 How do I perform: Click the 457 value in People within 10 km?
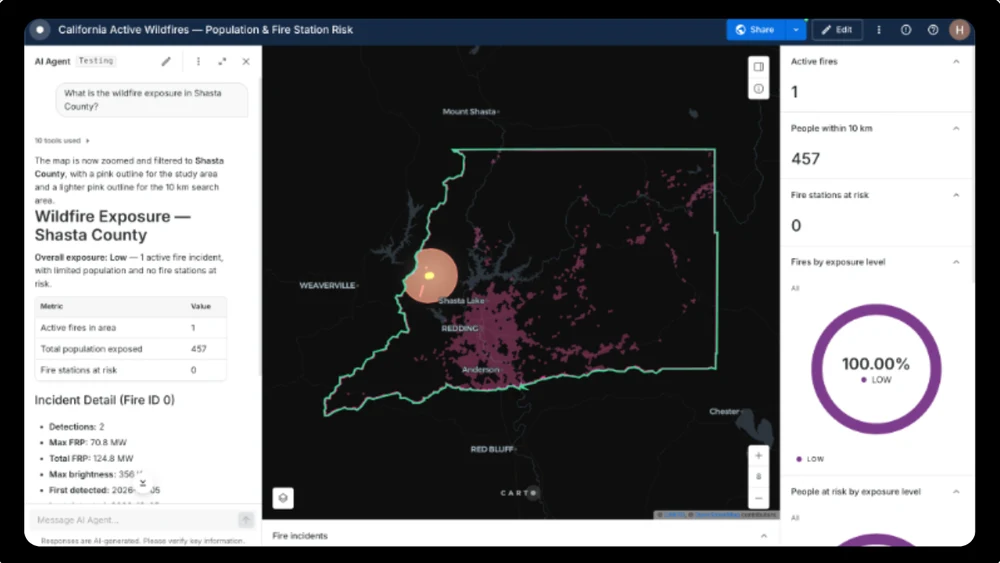coord(805,159)
